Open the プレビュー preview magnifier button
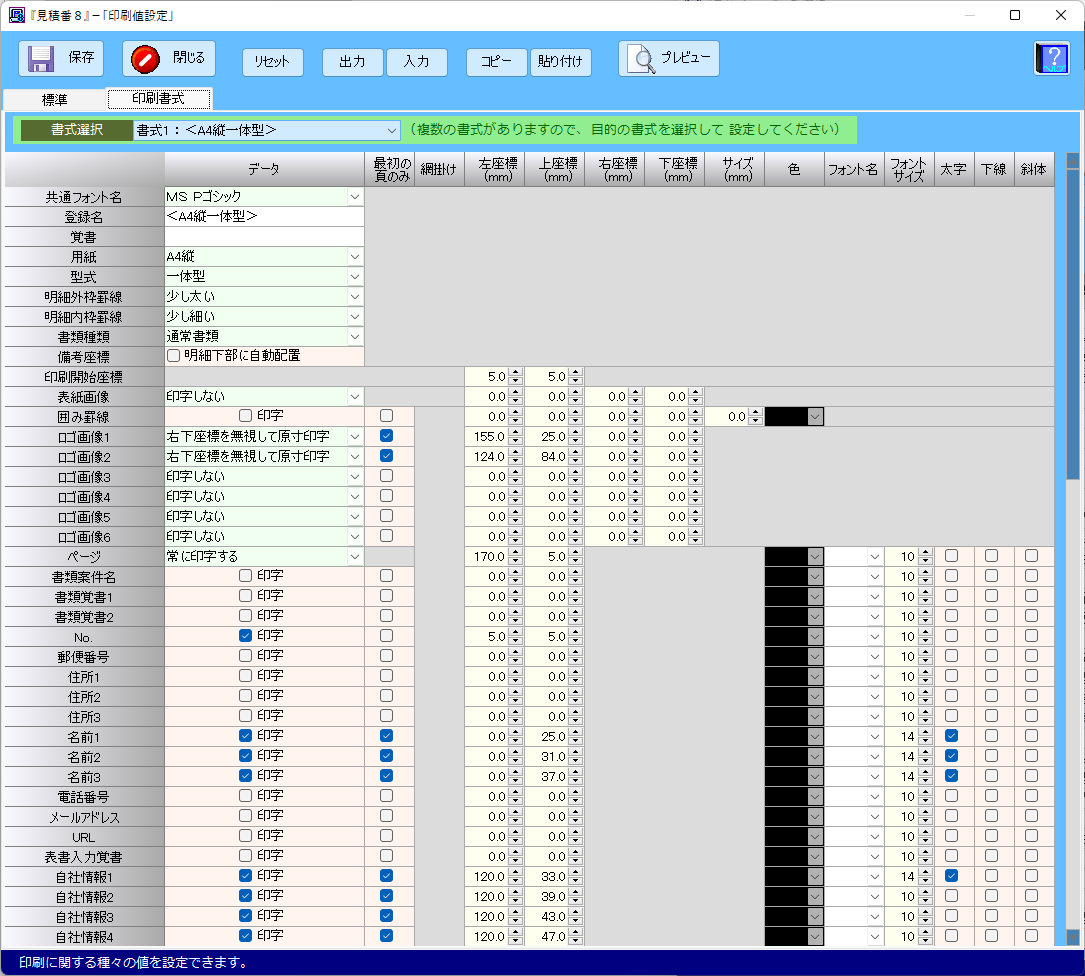Screen dimensions: 1085x976 668,58
